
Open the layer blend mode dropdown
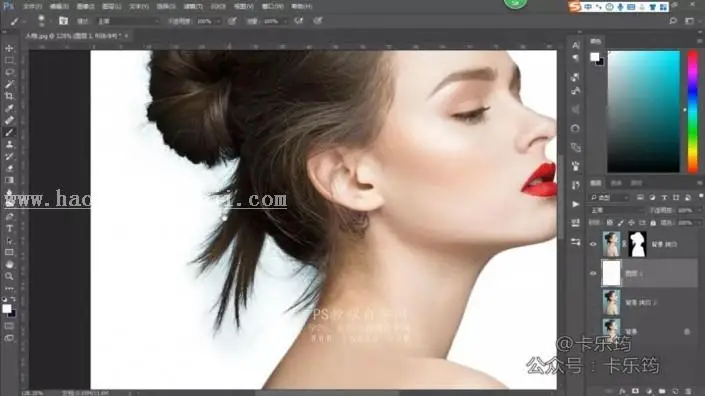(x=616, y=210)
